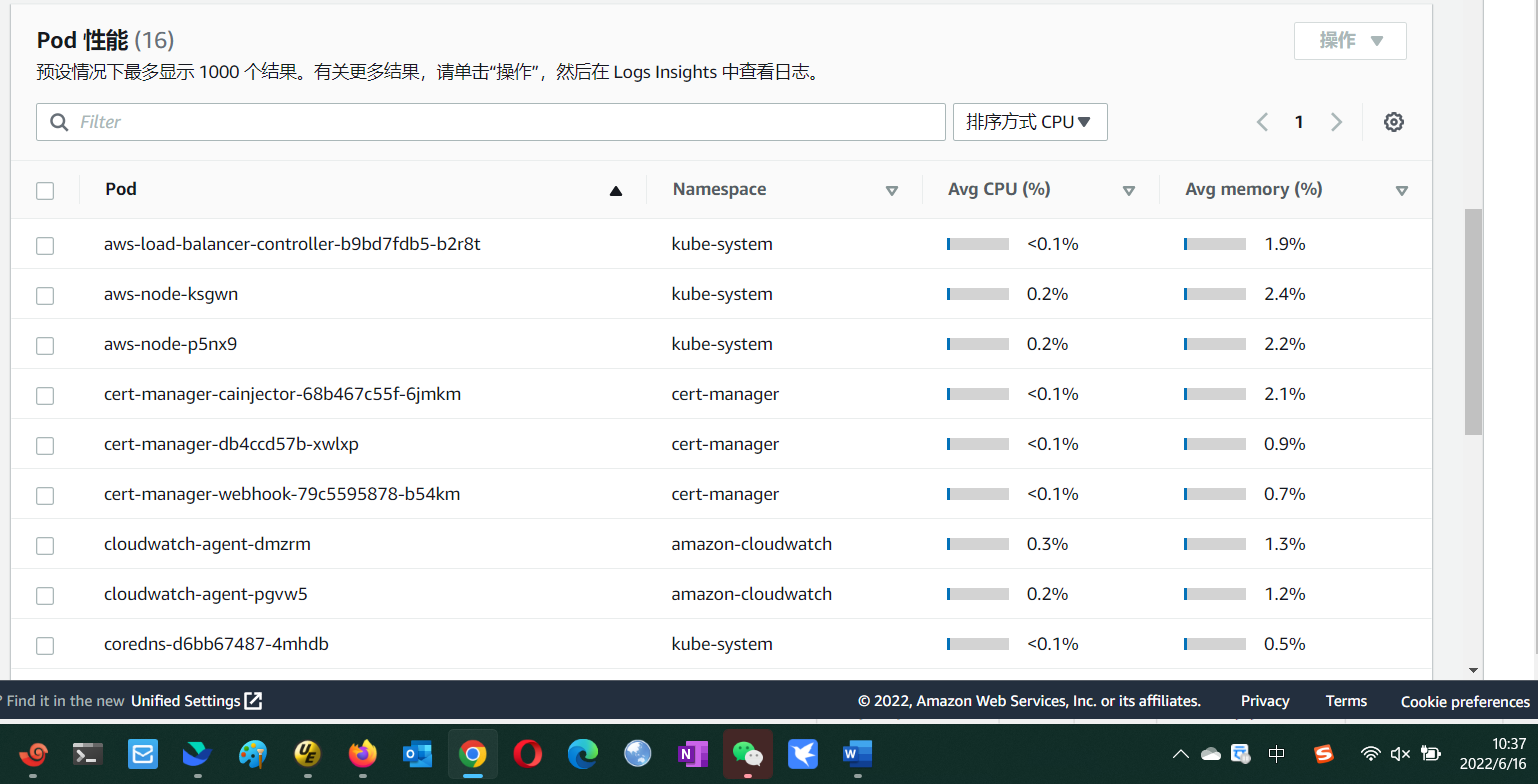Screen dimensions: 1538x784
Task: Open WeChat in taskbar
Action: tap(747, 754)
